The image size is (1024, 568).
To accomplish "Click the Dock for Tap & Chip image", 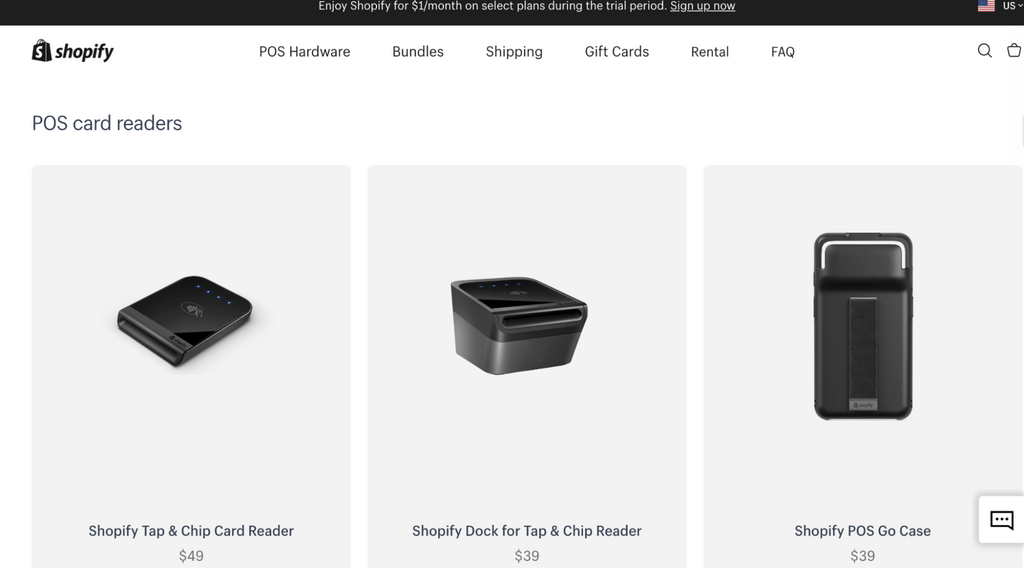I will pos(519,326).
